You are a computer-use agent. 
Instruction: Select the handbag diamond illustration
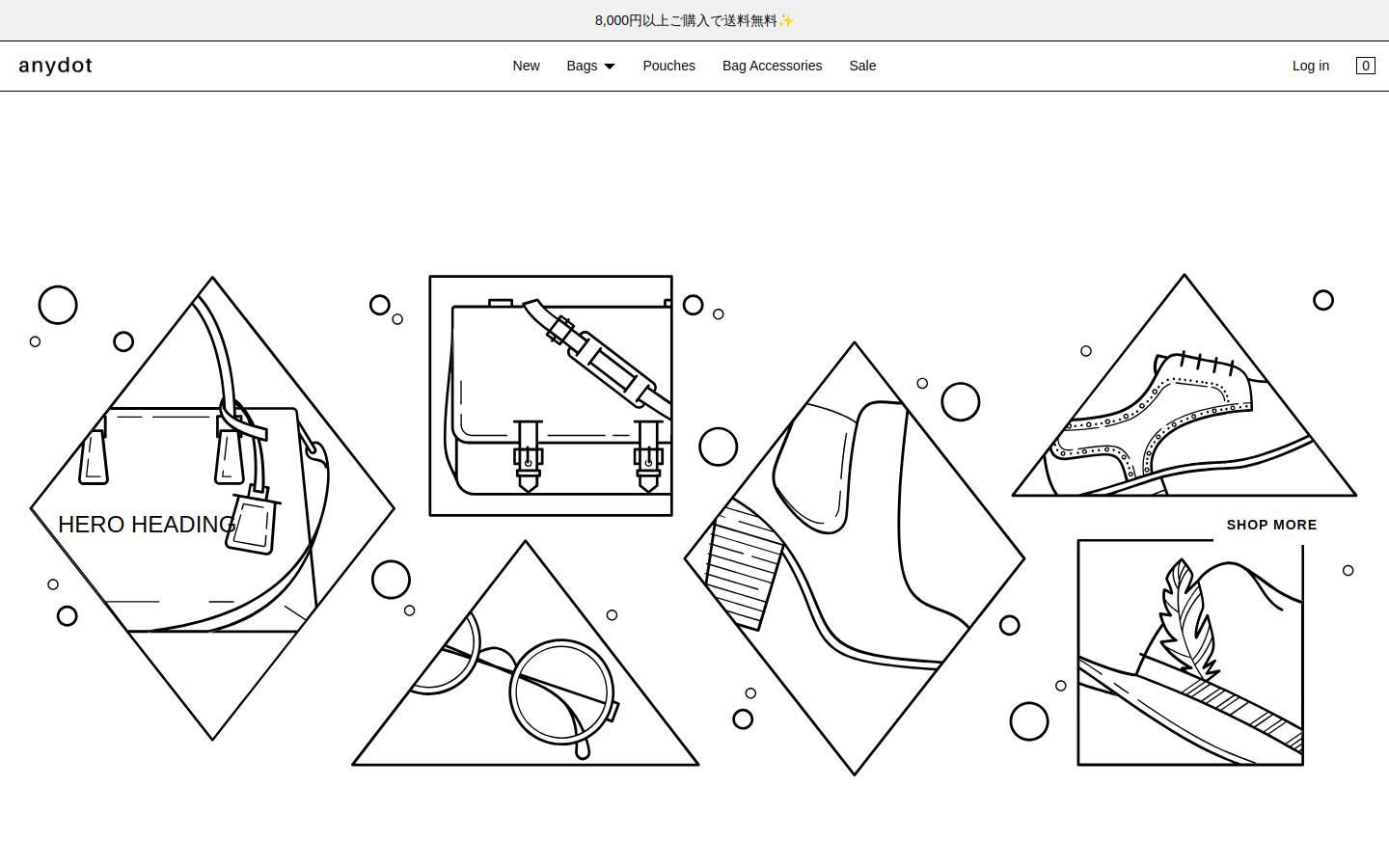tap(212, 508)
